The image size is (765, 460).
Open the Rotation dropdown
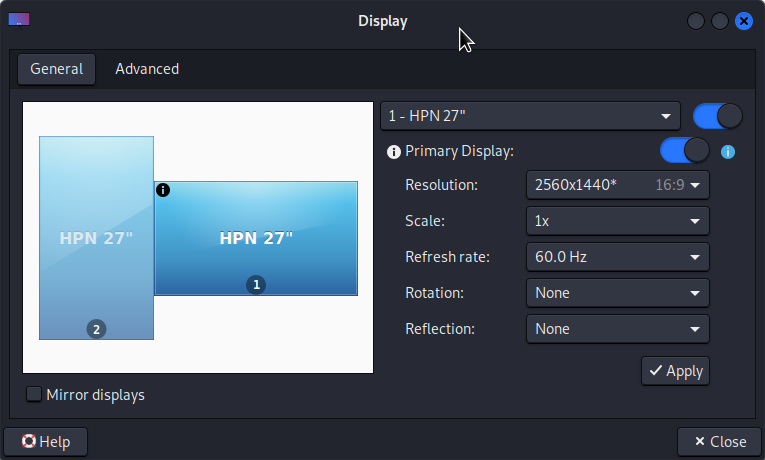pos(617,293)
